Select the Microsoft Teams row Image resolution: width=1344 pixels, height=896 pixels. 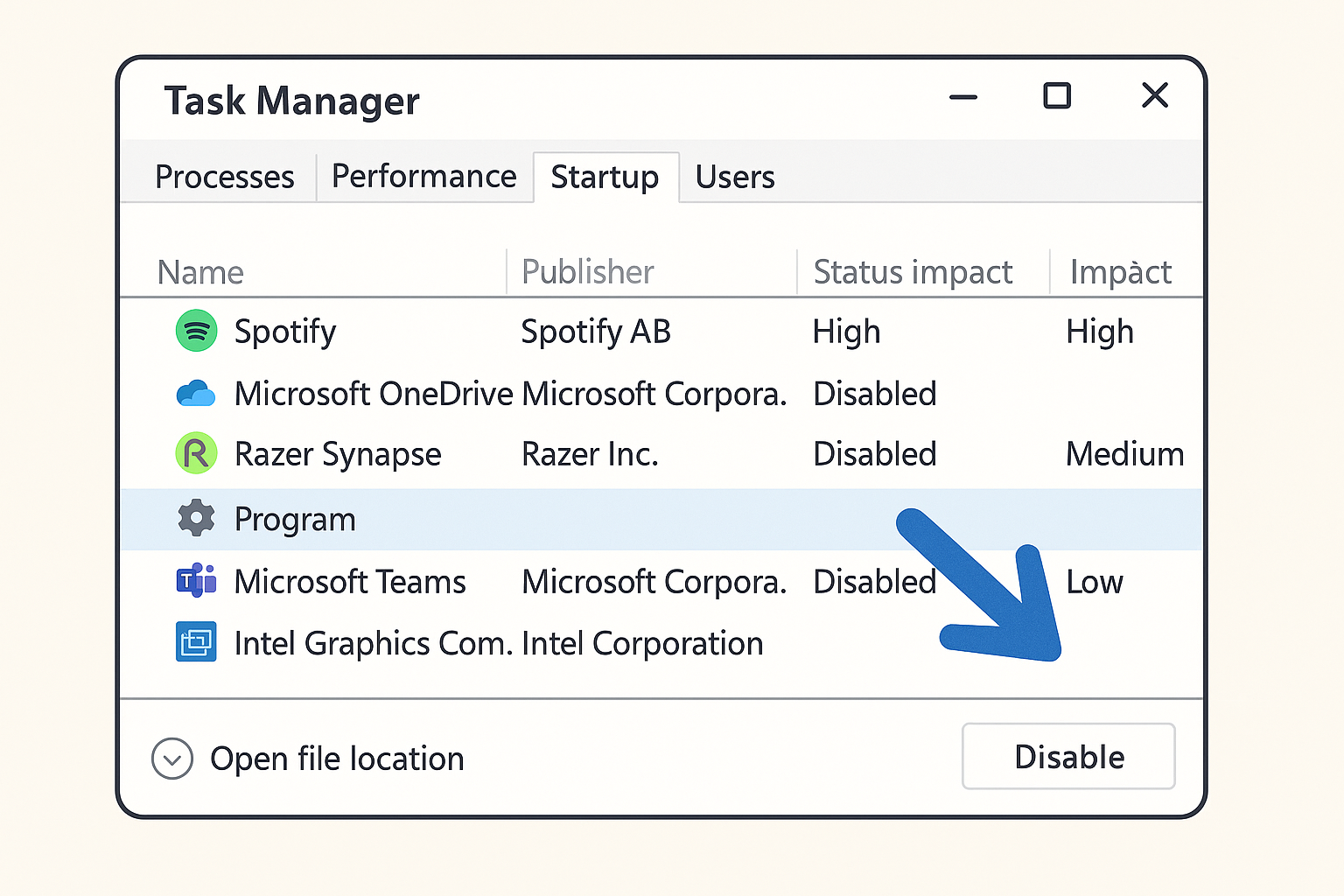coord(349,581)
